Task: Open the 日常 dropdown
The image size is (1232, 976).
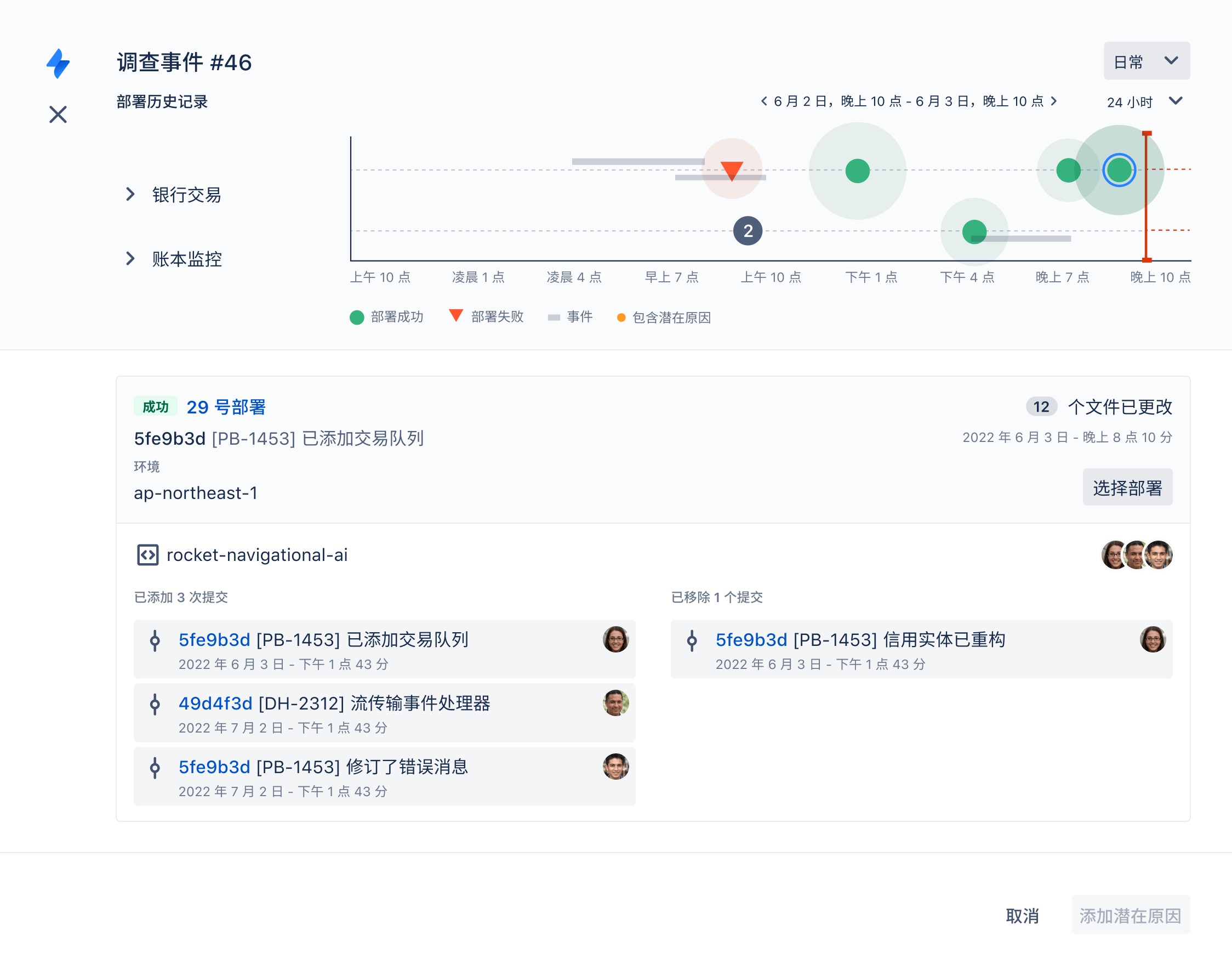Action: tap(1146, 60)
